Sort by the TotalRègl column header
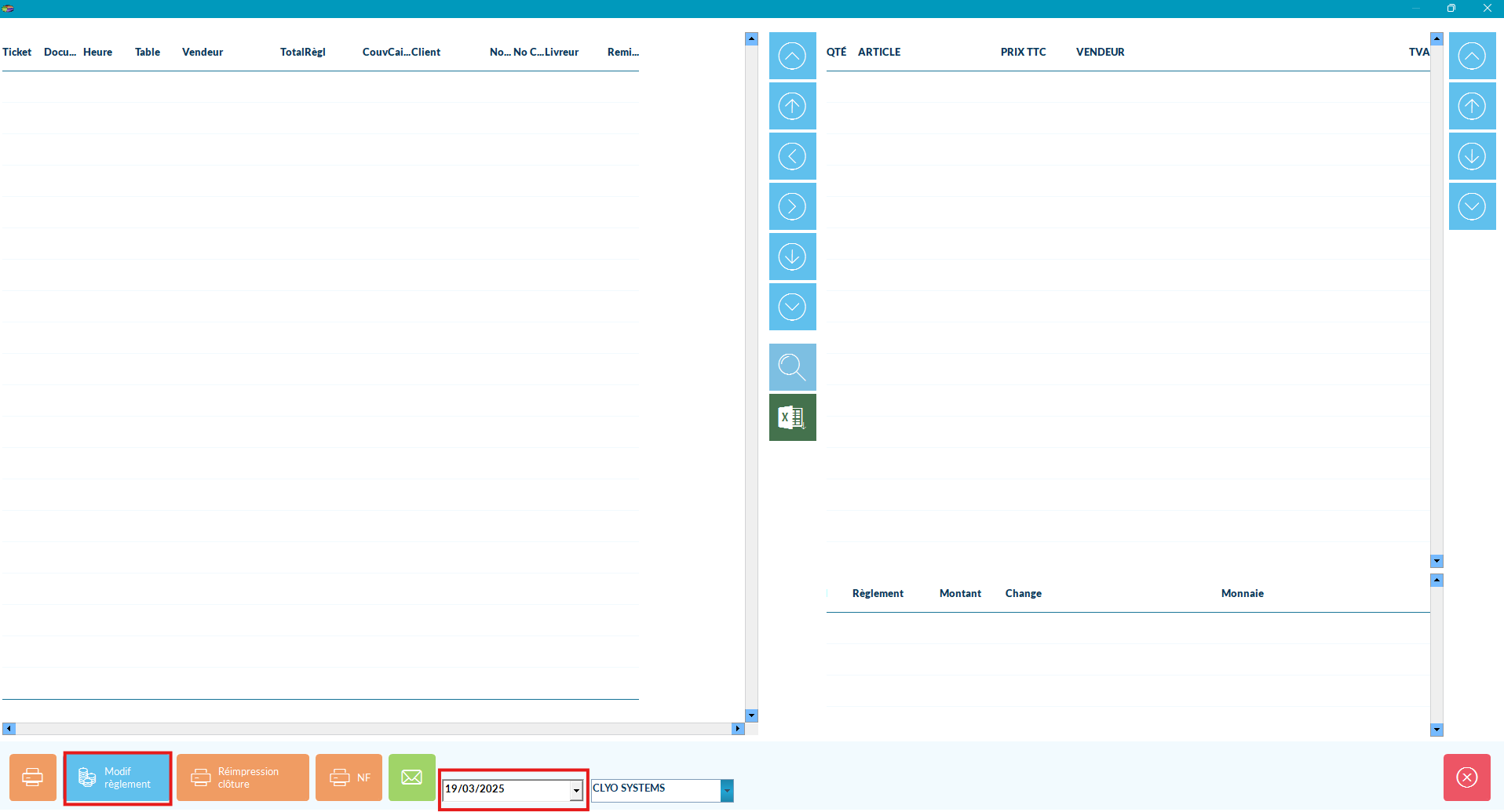Screen dimensions: 1504x812 tap(302, 53)
